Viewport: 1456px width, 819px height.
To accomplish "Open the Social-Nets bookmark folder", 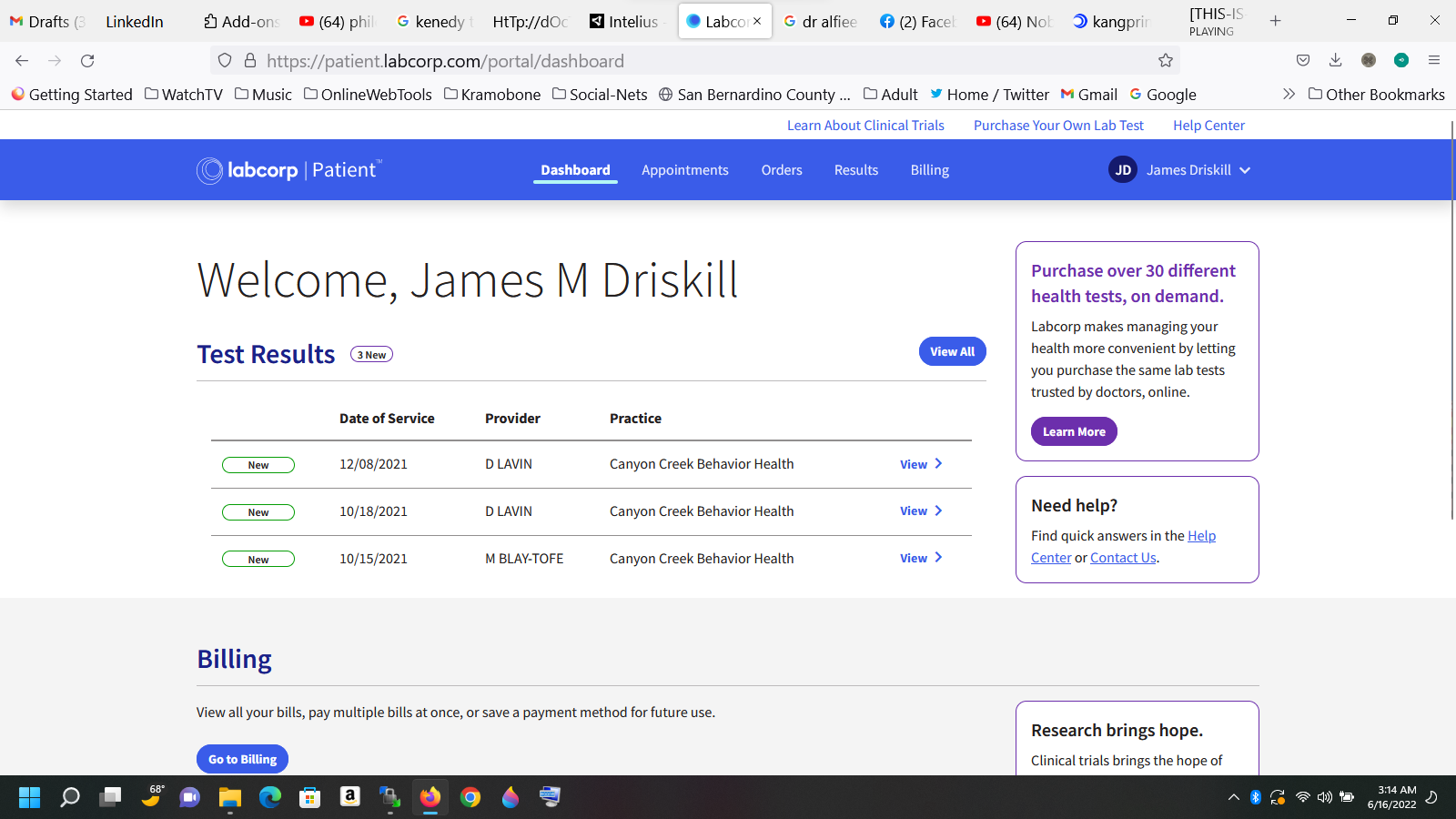I will 600,95.
